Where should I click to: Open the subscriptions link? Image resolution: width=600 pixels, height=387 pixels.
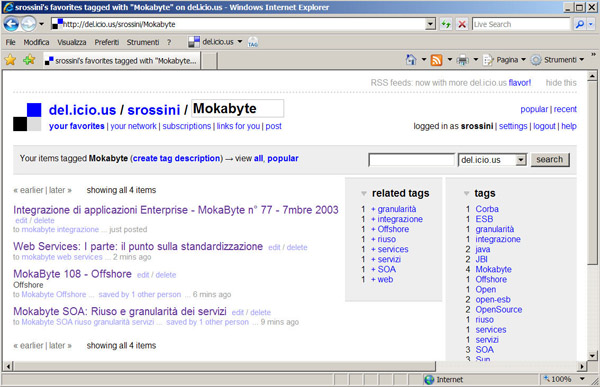coord(186,126)
